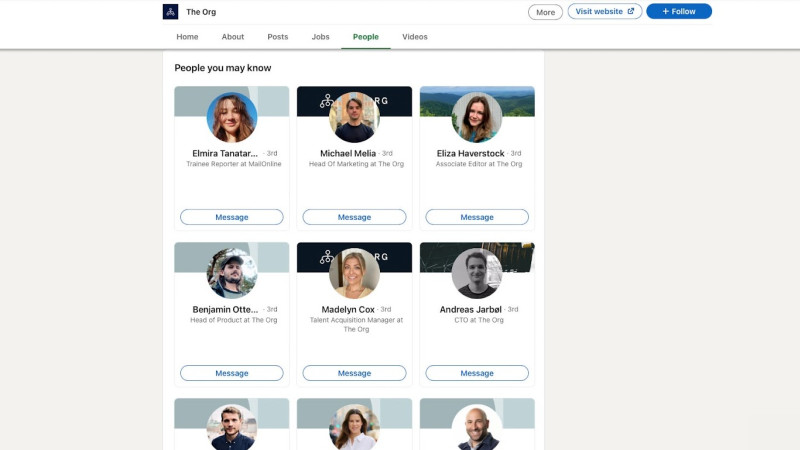The width and height of the screenshot is (800, 450).
Task: Message Andreas Jarbøl
Action: click(x=477, y=373)
